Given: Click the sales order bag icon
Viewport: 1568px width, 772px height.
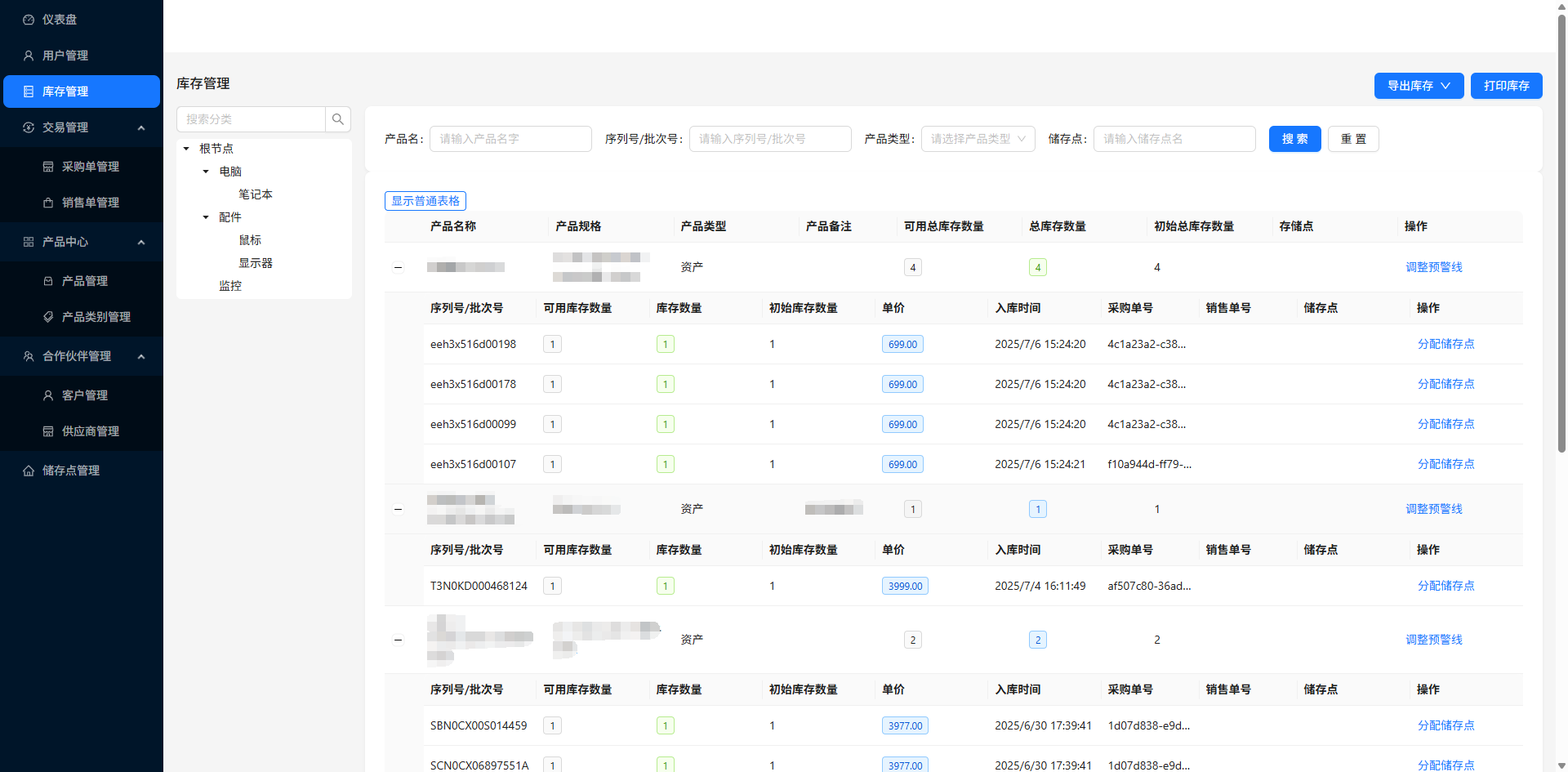Looking at the screenshot, I should [48, 203].
